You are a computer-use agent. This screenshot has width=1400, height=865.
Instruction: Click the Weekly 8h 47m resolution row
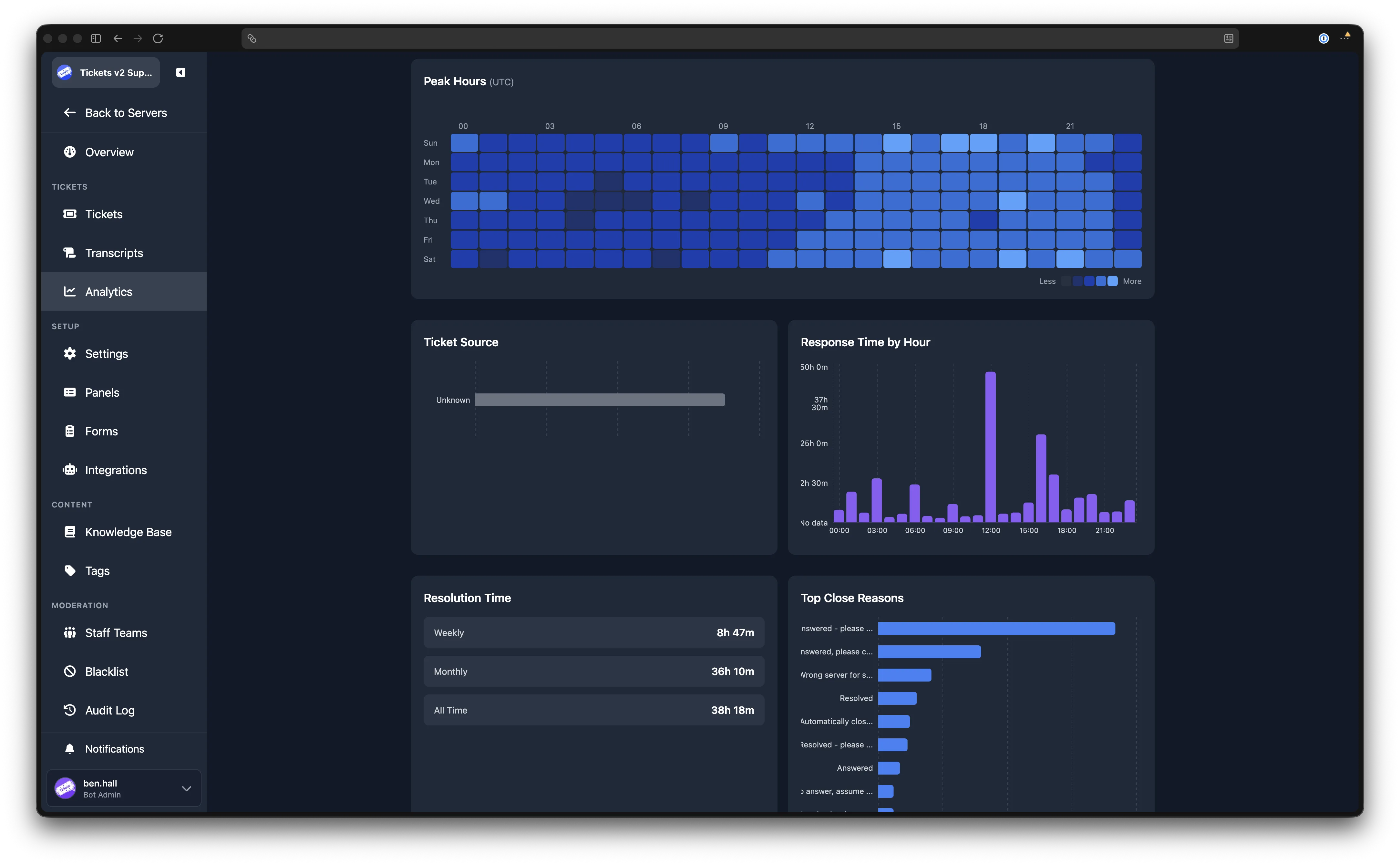point(594,633)
